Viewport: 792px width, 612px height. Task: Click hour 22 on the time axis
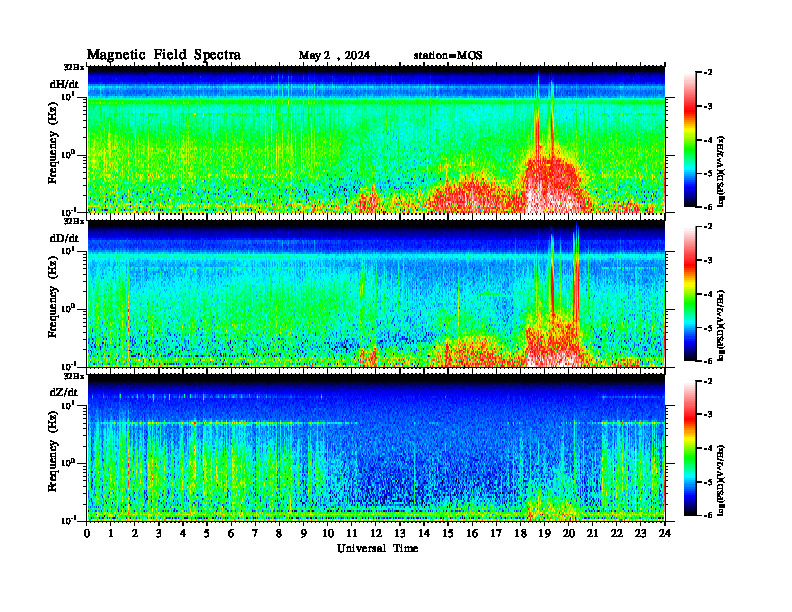[616, 534]
